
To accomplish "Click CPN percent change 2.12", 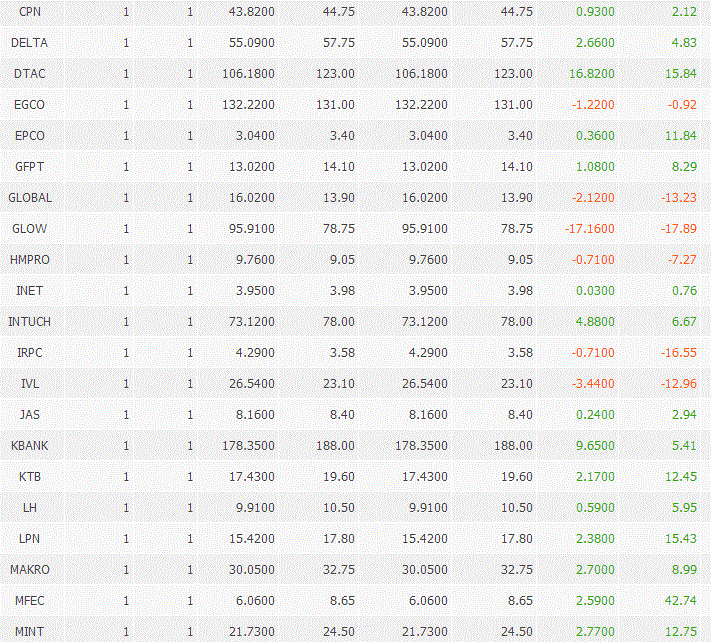I will click(684, 12).
